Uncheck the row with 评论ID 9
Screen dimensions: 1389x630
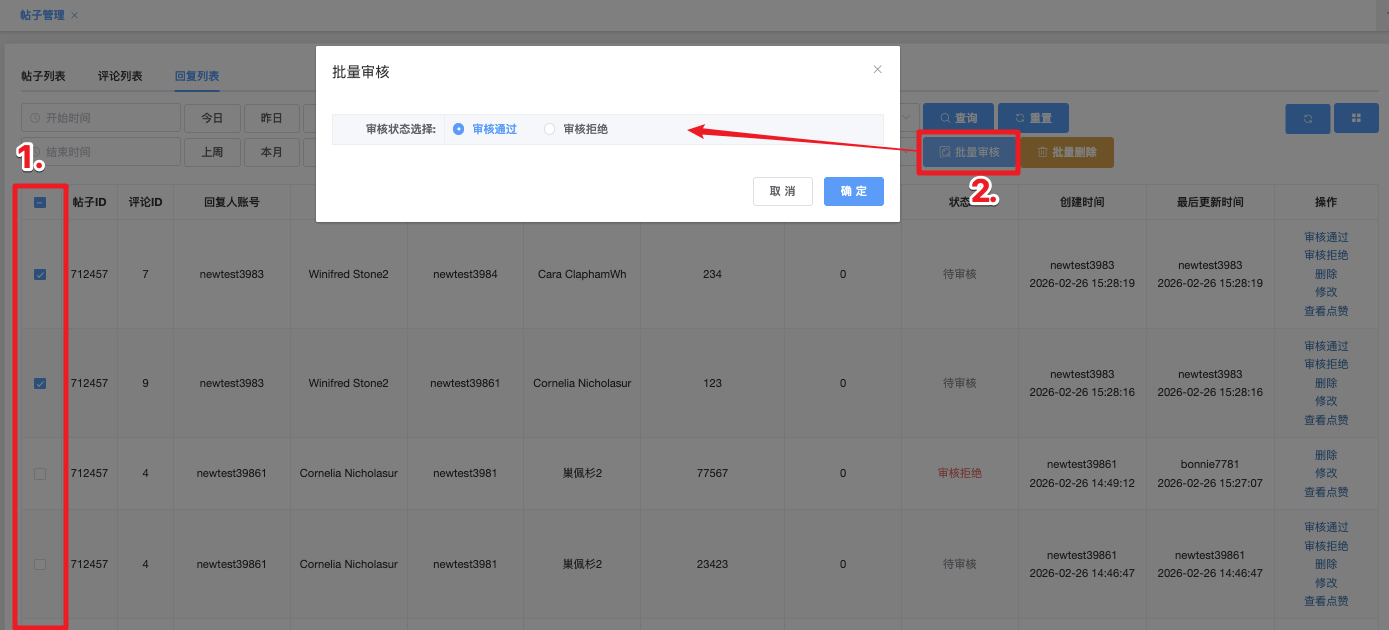pos(40,383)
